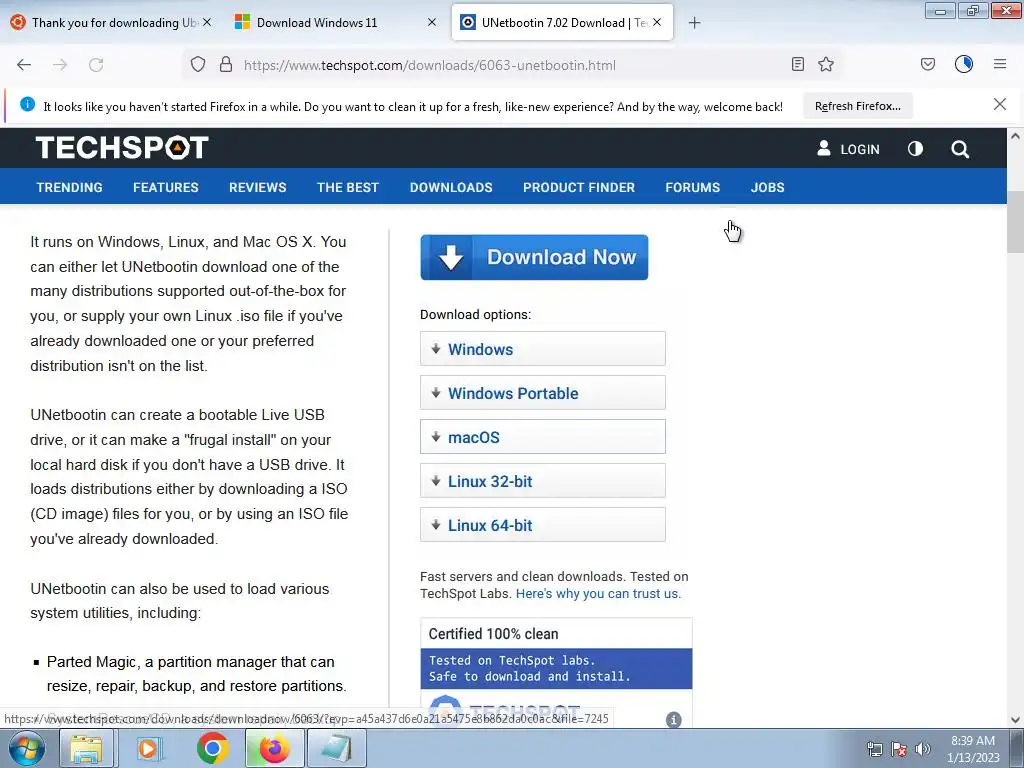Open the PRODUCT FINDER menu
The image size is (1024, 768).
pyautogui.click(x=579, y=187)
